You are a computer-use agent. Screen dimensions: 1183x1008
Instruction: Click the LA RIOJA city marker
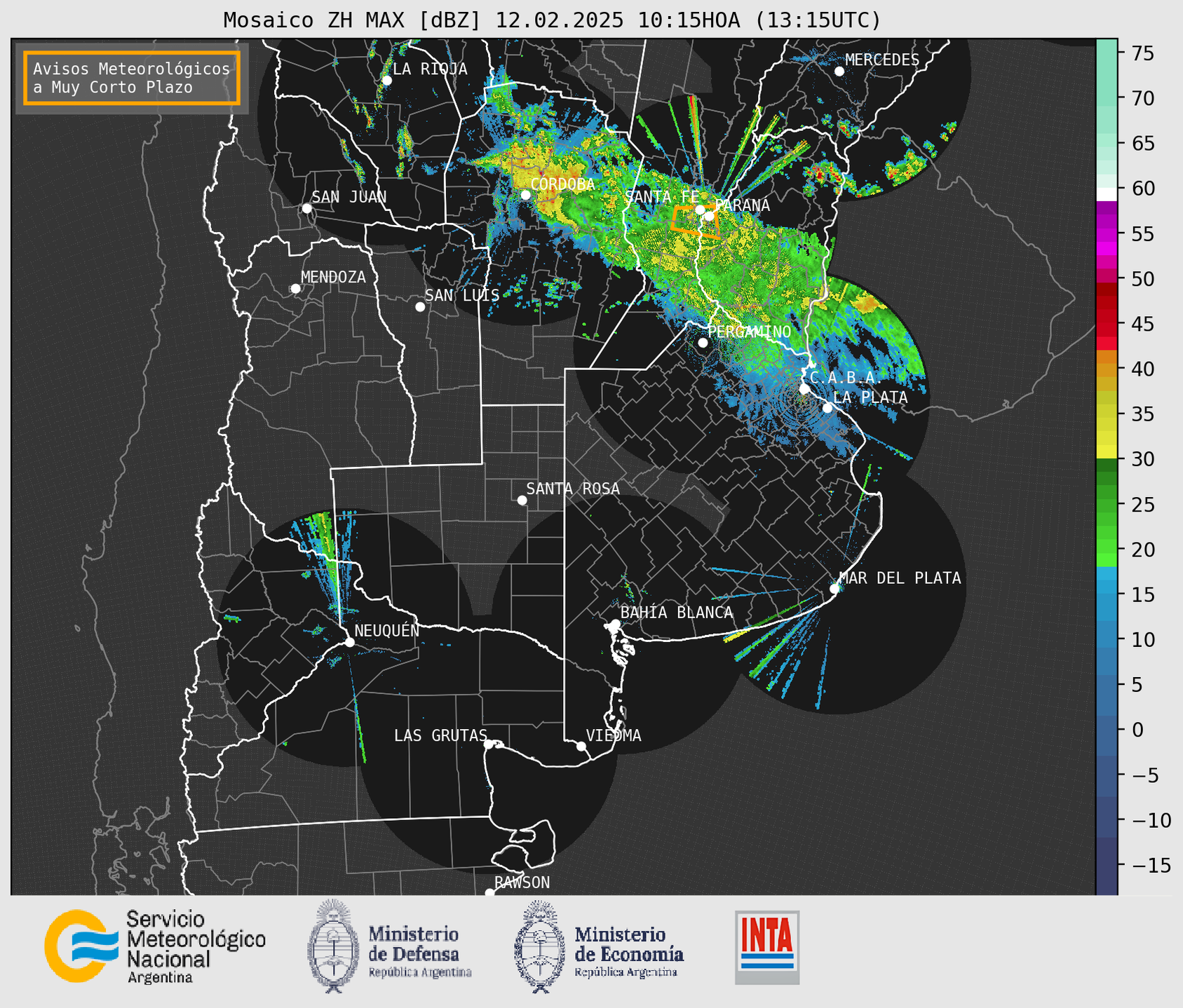[x=386, y=81]
